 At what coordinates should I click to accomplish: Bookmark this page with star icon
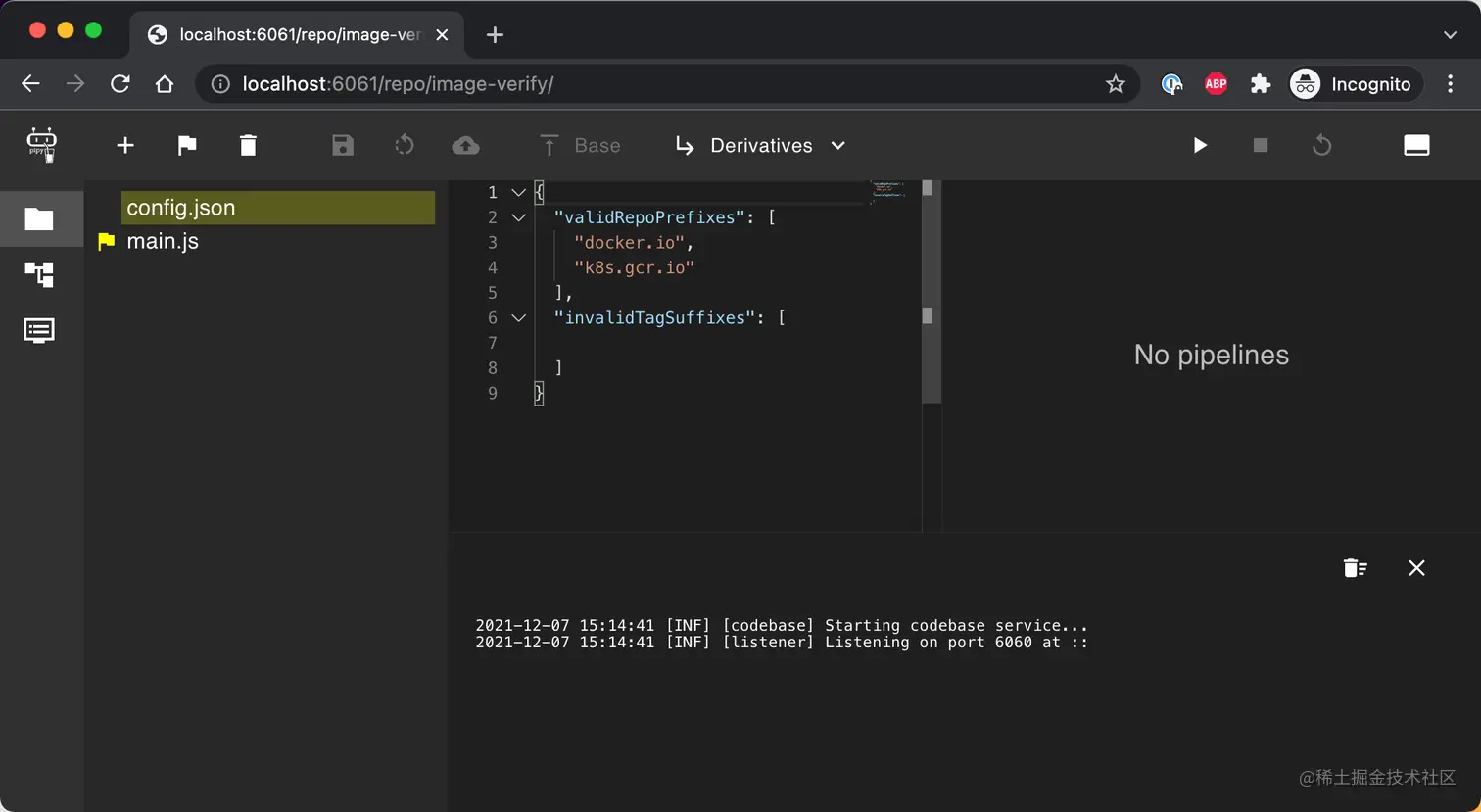point(1115,84)
